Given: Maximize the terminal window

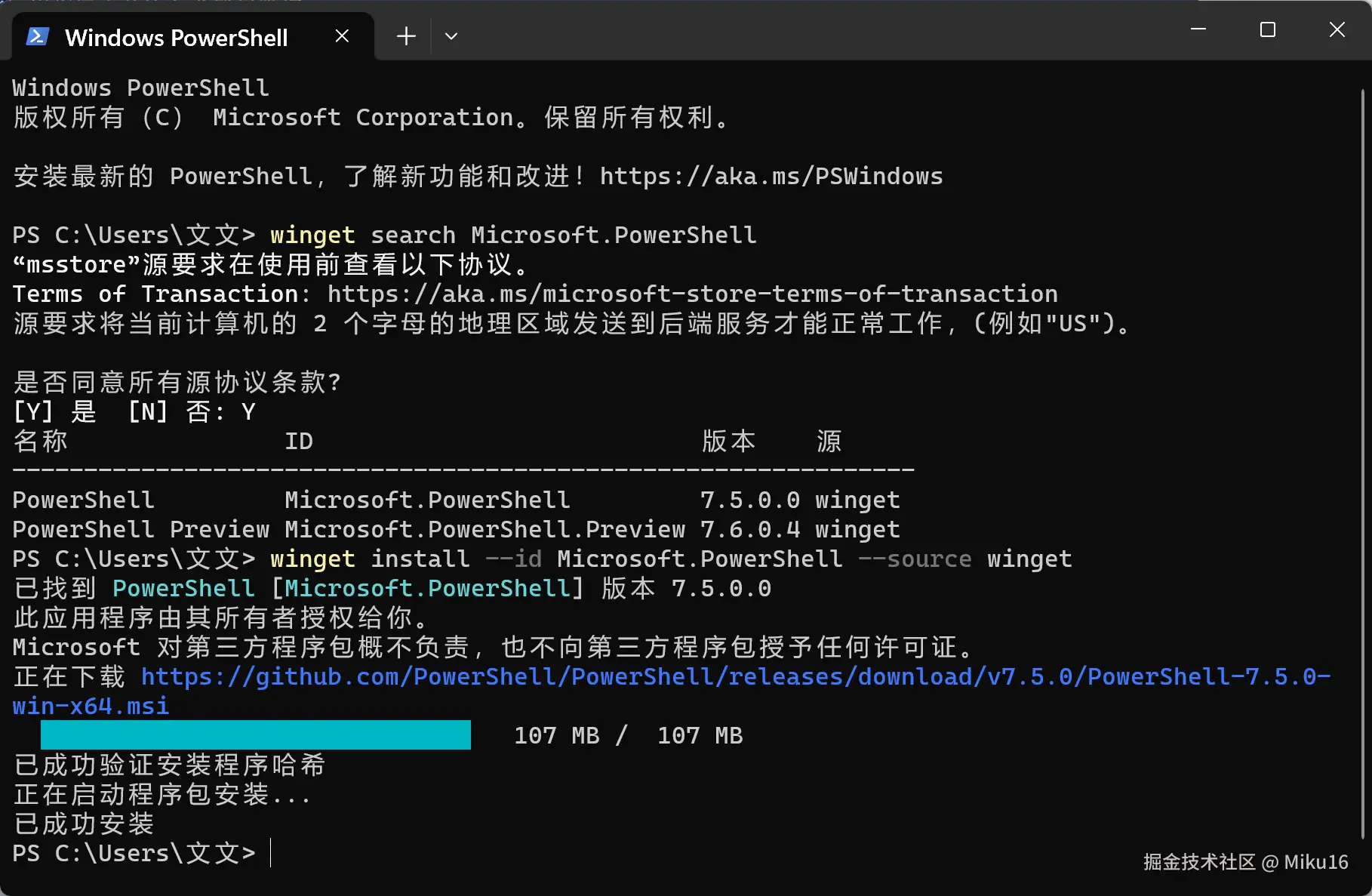Looking at the screenshot, I should pyautogui.click(x=1268, y=30).
